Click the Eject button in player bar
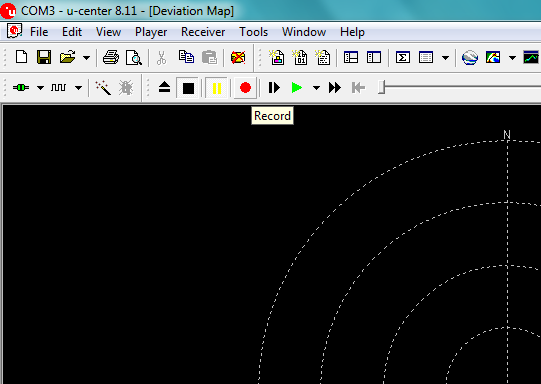This screenshot has width=541, height=384. point(165,88)
